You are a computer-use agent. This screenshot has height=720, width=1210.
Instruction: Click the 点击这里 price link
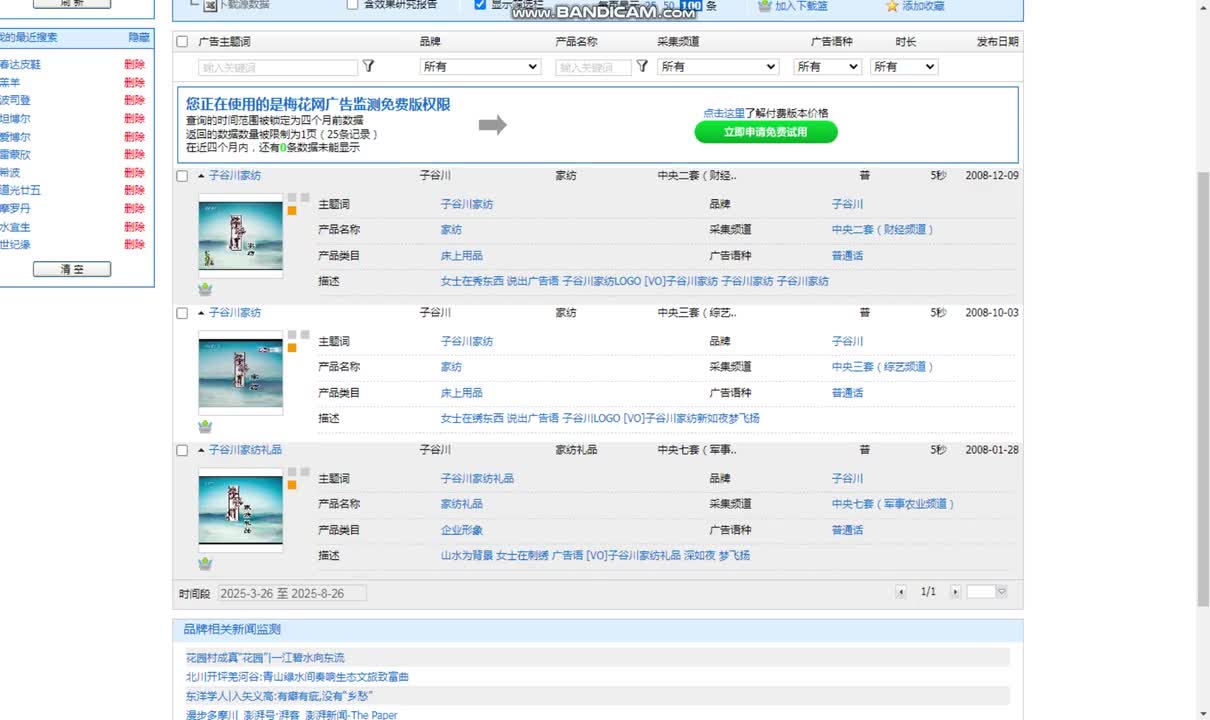(724, 113)
